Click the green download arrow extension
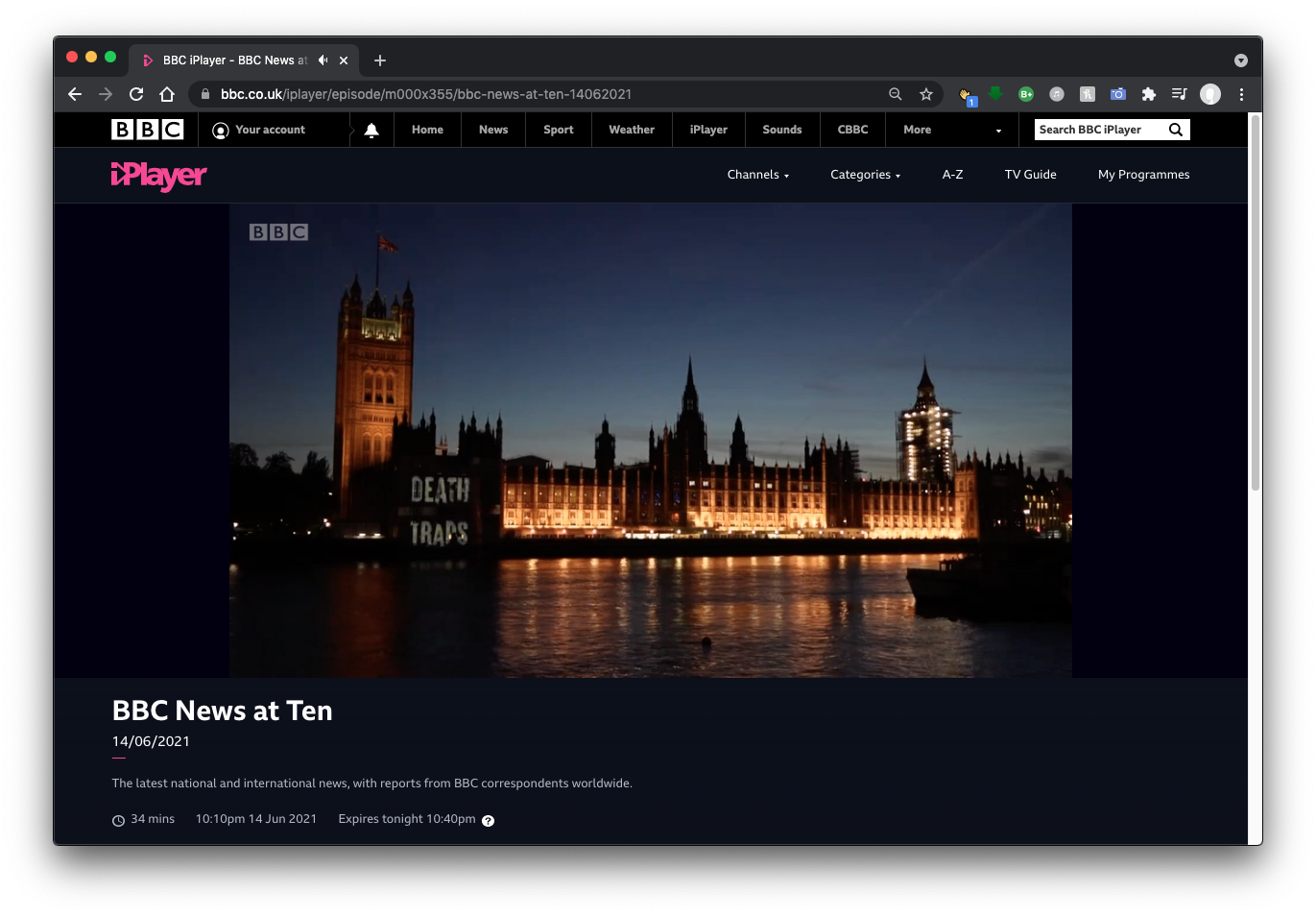Image resolution: width=1316 pixels, height=916 pixels. (995, 93)
